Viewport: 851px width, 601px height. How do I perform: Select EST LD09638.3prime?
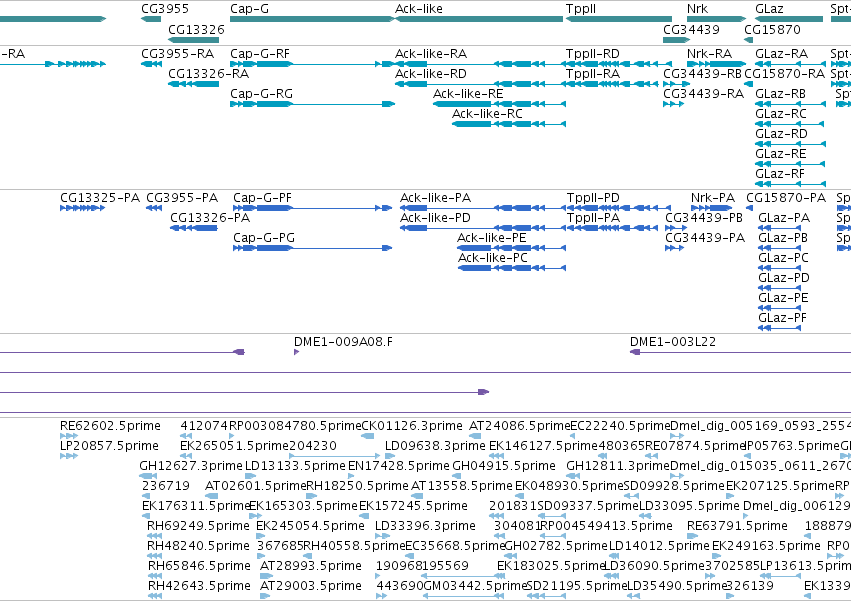390,456
